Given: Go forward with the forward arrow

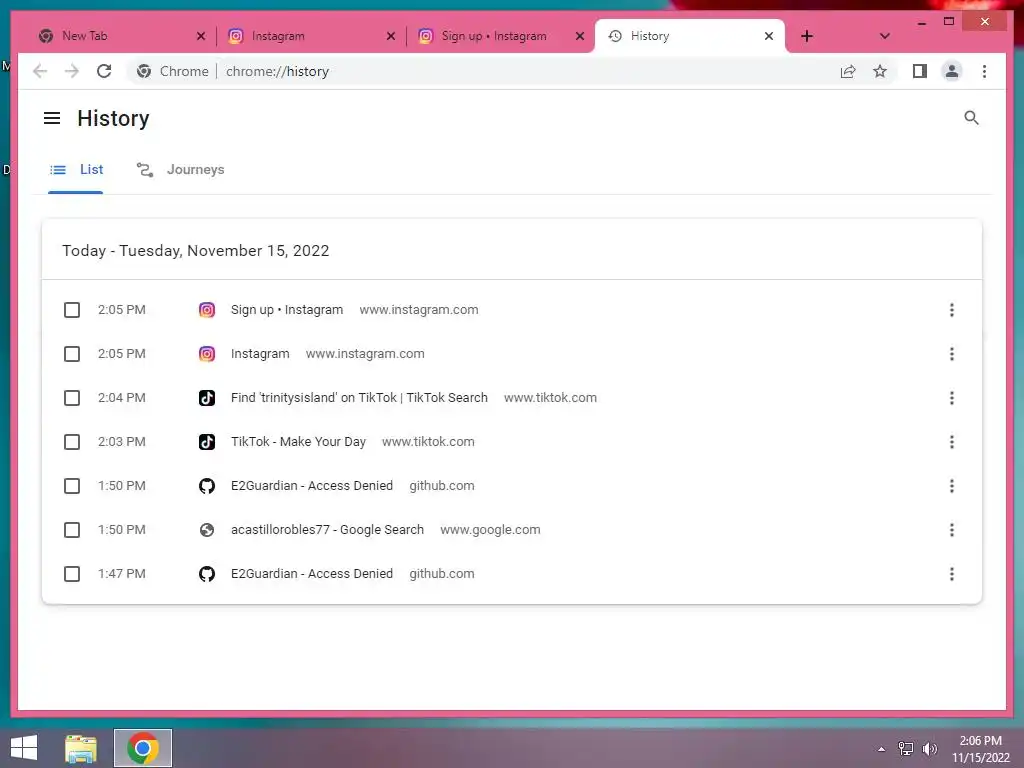Looking at the screenshot, I should click(72, 71).
